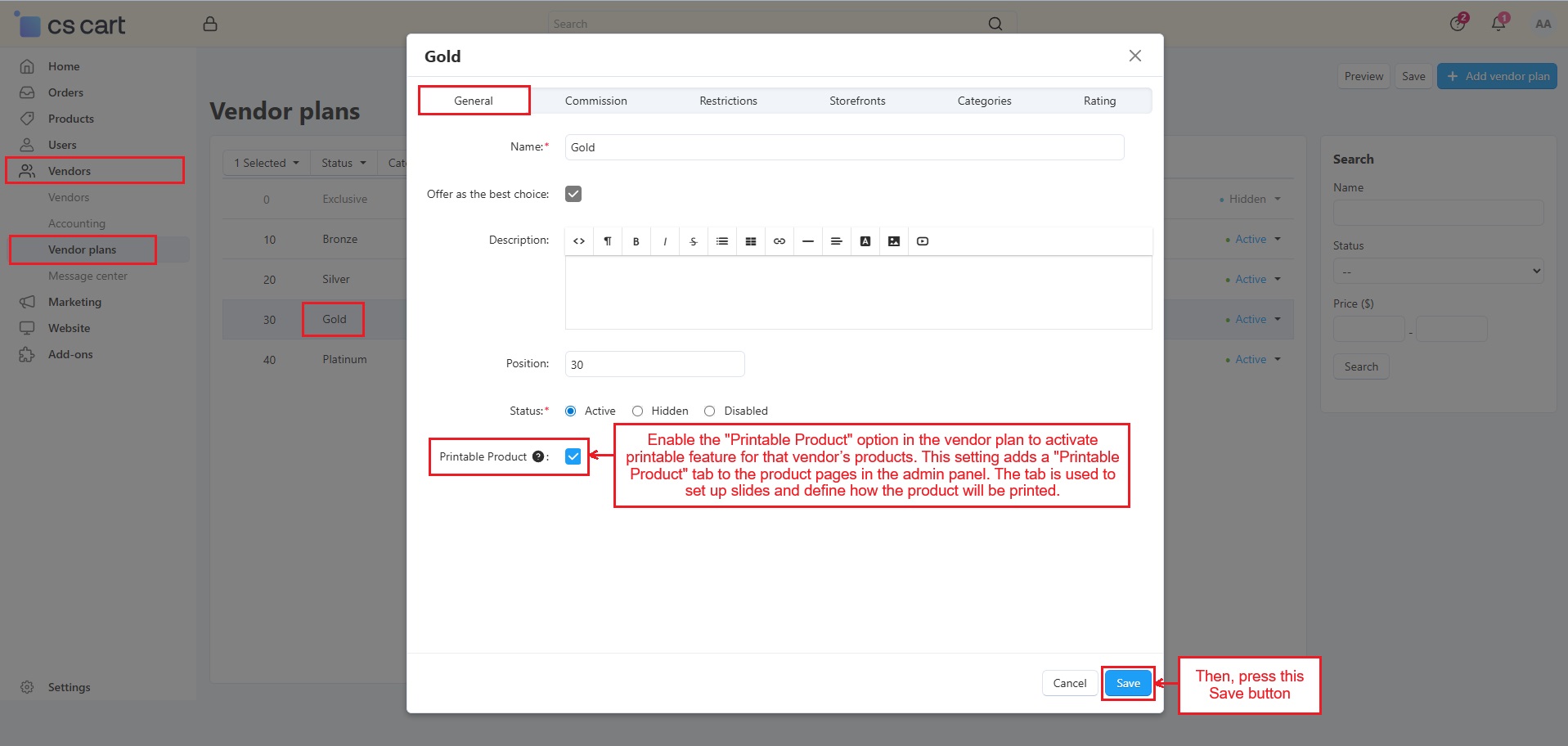Screen dimensions: 1568x746
Task: Insert an image in description editor
Action: (x=893, y=241)
